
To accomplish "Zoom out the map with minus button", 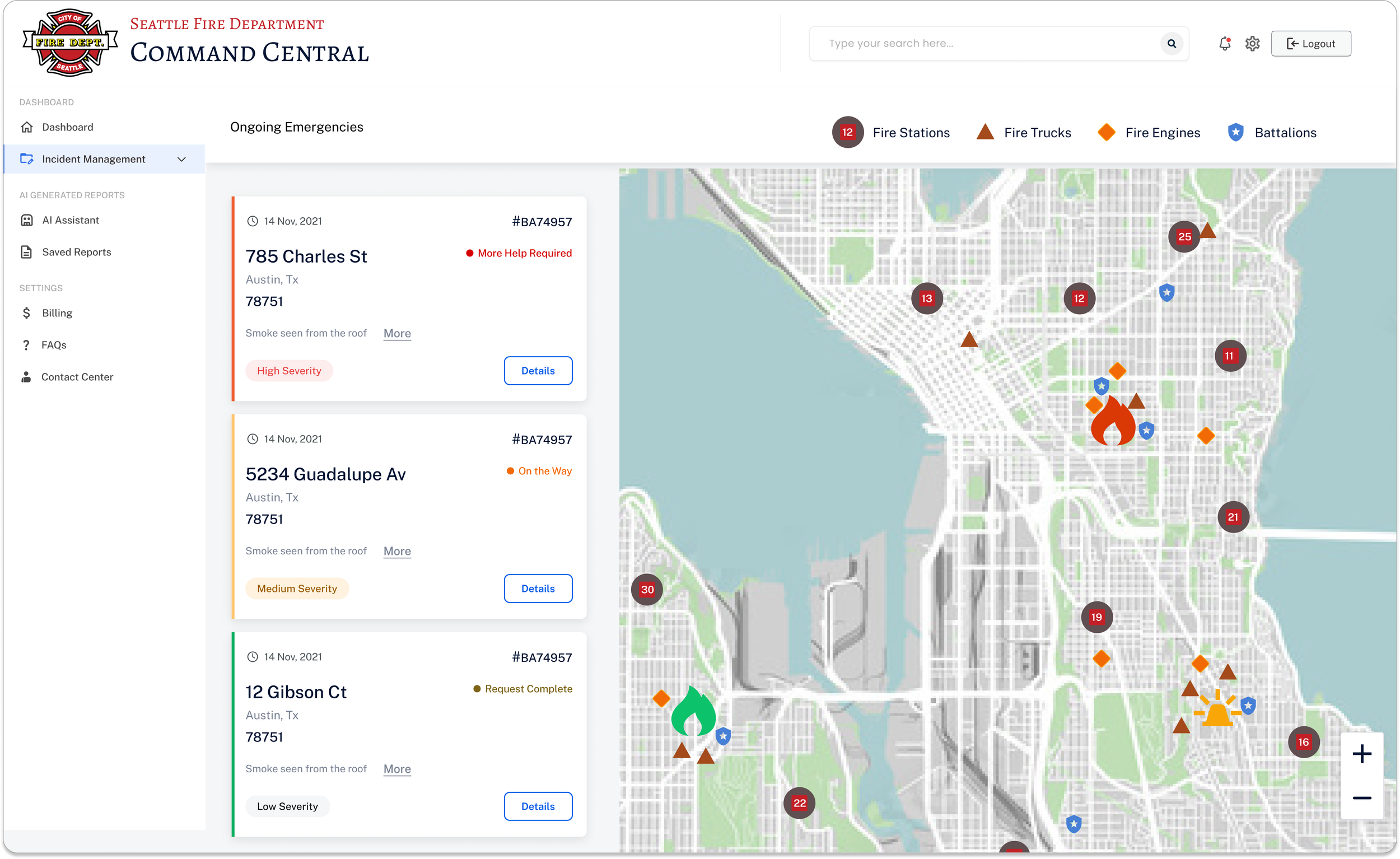I will (1361, 797).
